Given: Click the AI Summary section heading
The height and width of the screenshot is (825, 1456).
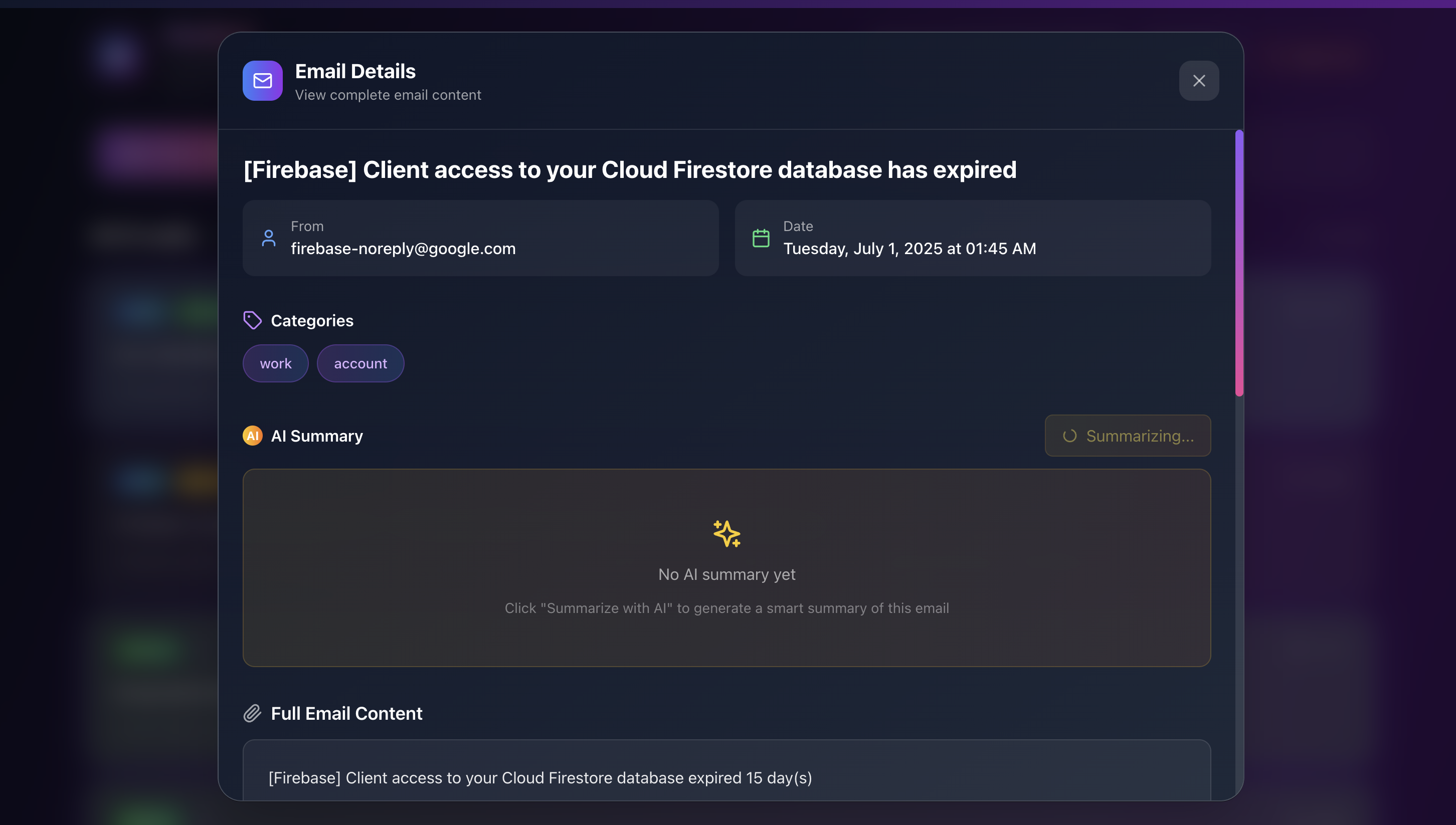Looking at the screenshot, I should [317, 436].
